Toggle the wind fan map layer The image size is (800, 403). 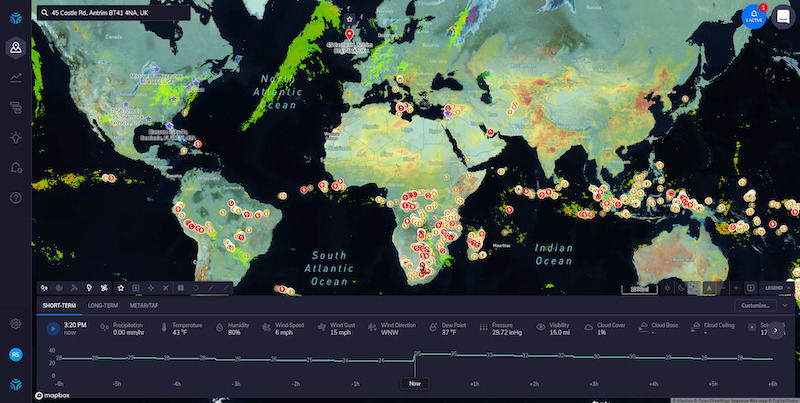(x=104, y=288)
